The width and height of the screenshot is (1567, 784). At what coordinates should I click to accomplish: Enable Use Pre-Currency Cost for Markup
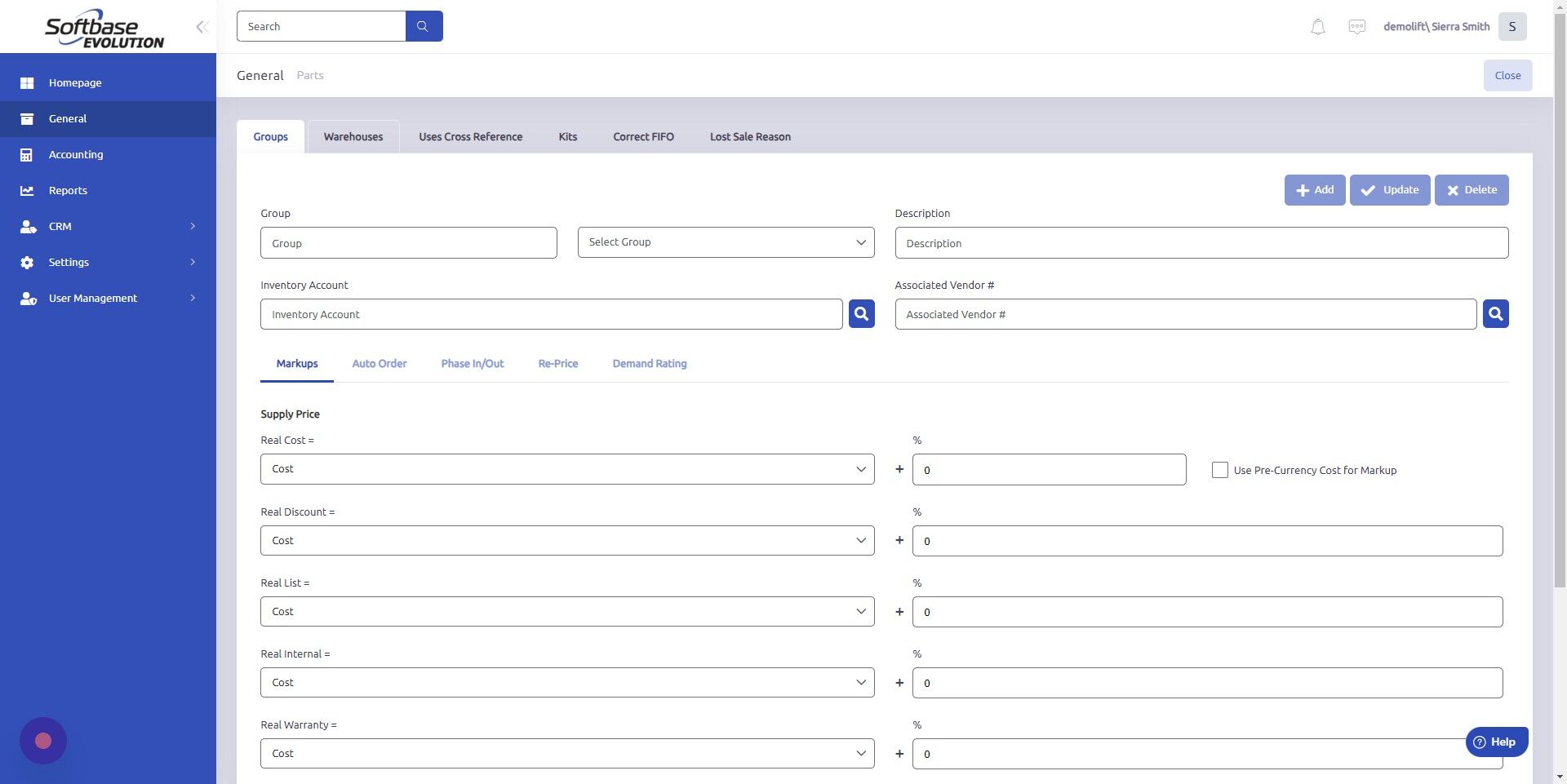click(x=1219, y=469)
